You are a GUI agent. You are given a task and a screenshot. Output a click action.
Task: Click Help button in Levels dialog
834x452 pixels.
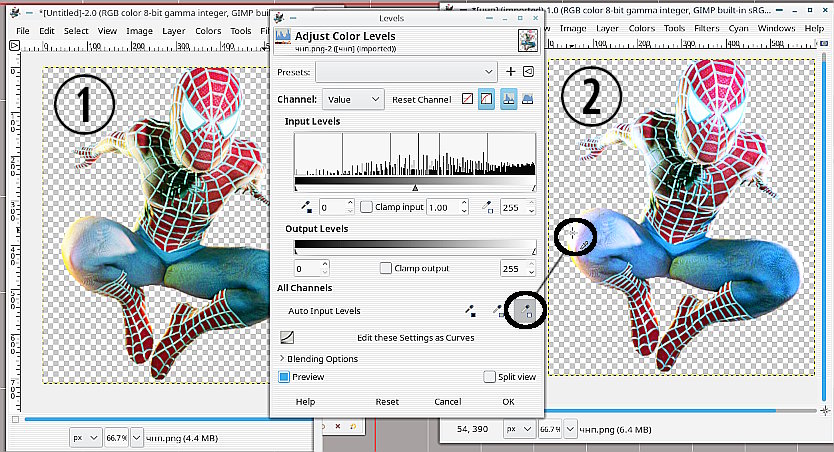(305, 402)
